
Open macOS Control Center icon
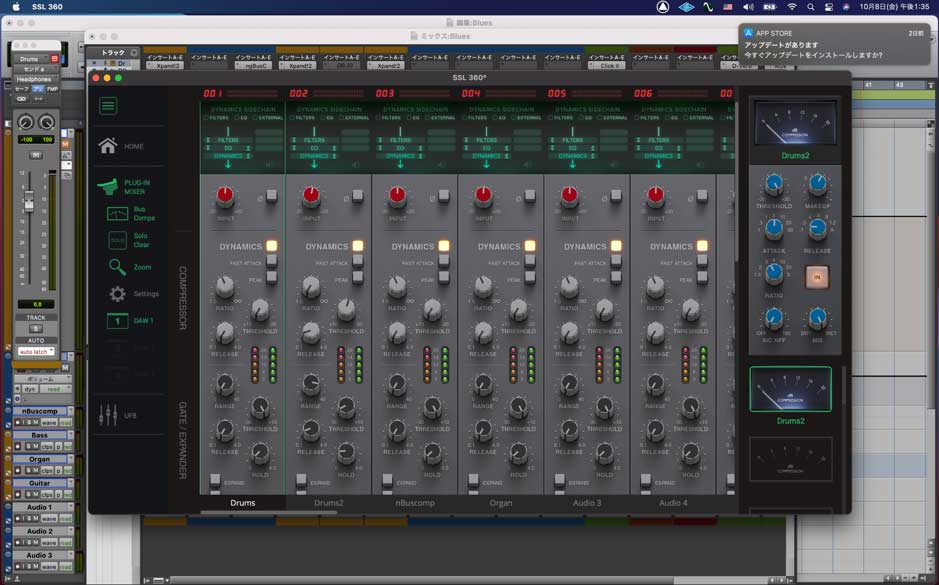tap(829, 7)
